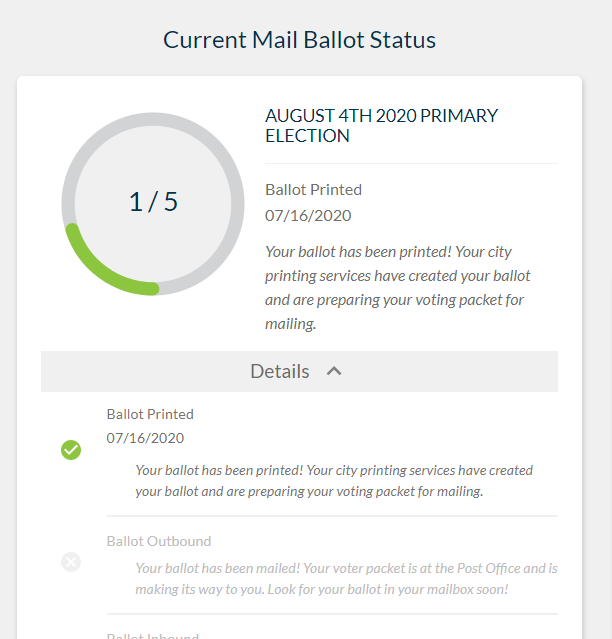Click the 07/16/2020 date in the summary
This screenshot has height=639, width=612.
(308, 216)
